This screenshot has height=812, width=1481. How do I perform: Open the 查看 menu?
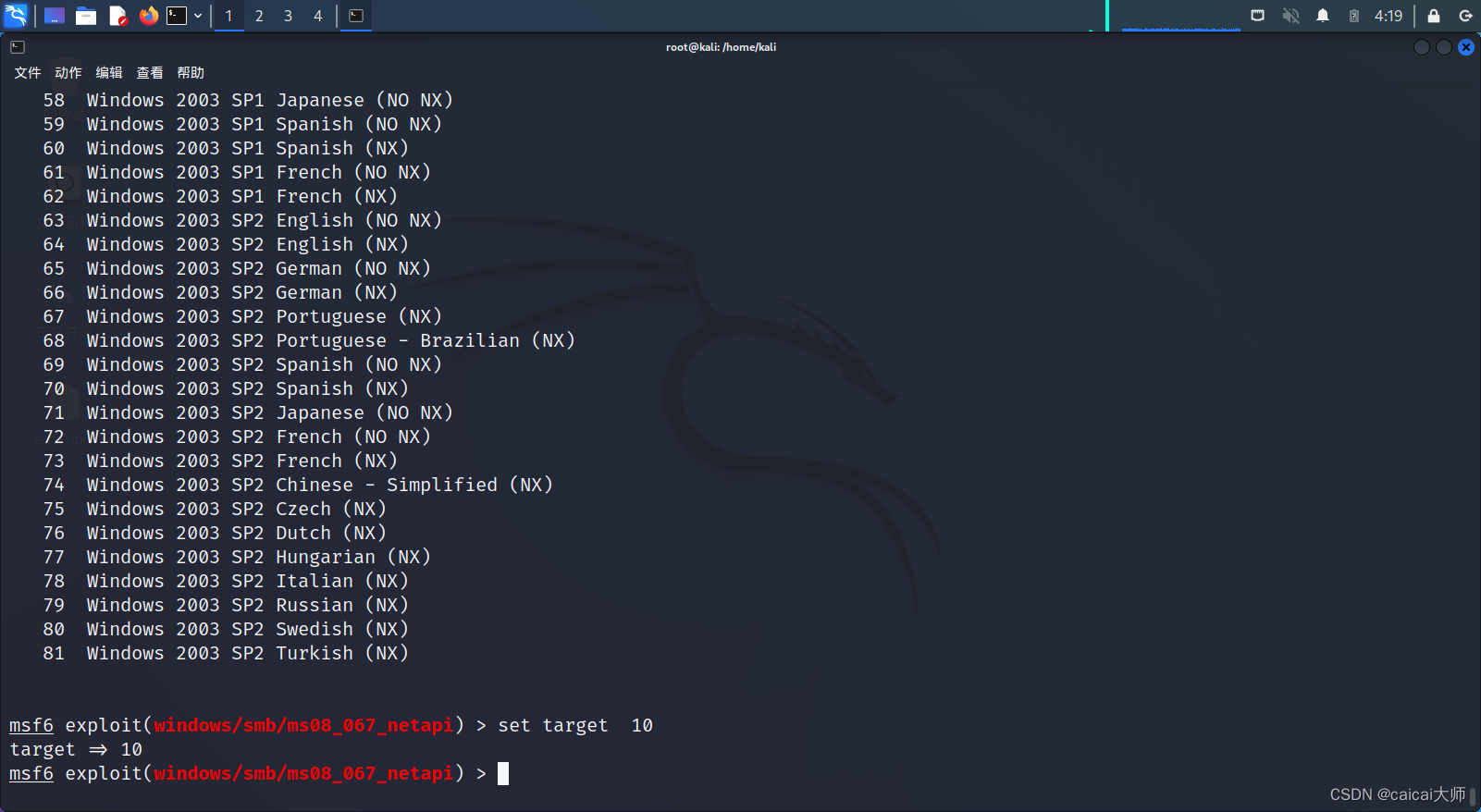(150, 73)
